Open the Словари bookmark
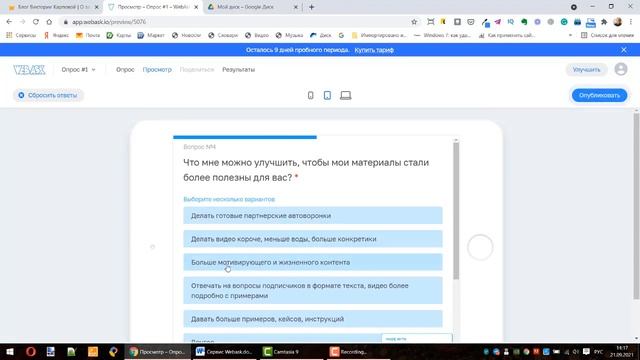This screenshot has width=640, height=360. click(223, 36)
